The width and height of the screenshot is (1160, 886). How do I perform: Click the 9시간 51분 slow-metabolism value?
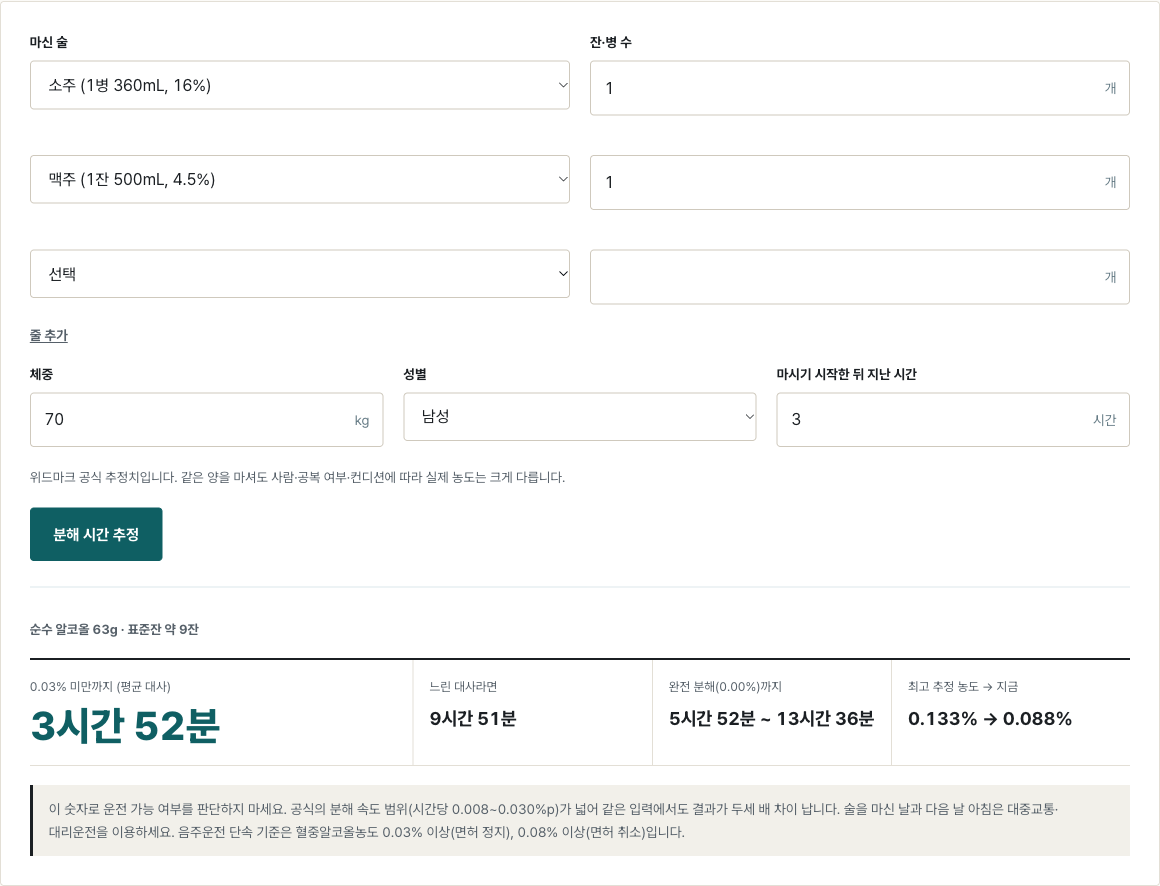(473, 718)
